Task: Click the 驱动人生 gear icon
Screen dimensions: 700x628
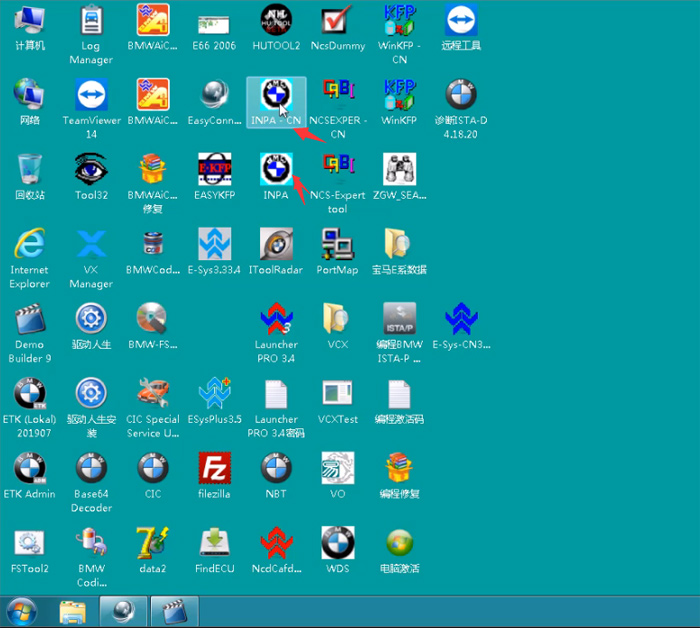Action: tap(91, 326)
